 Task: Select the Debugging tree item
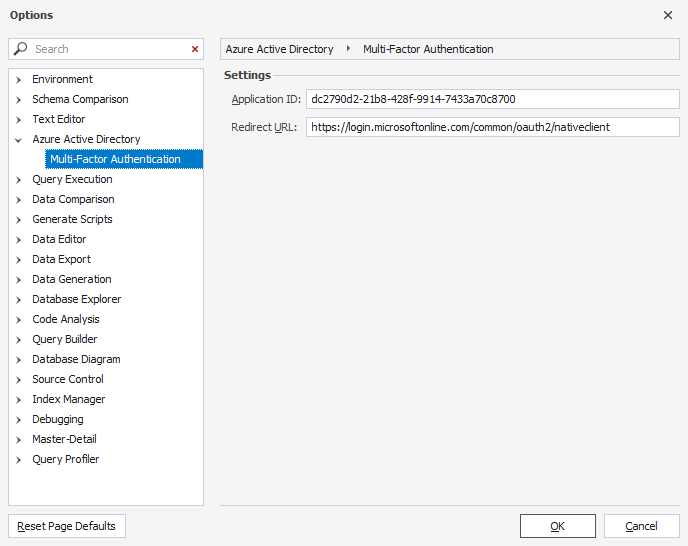pos(58,419)
